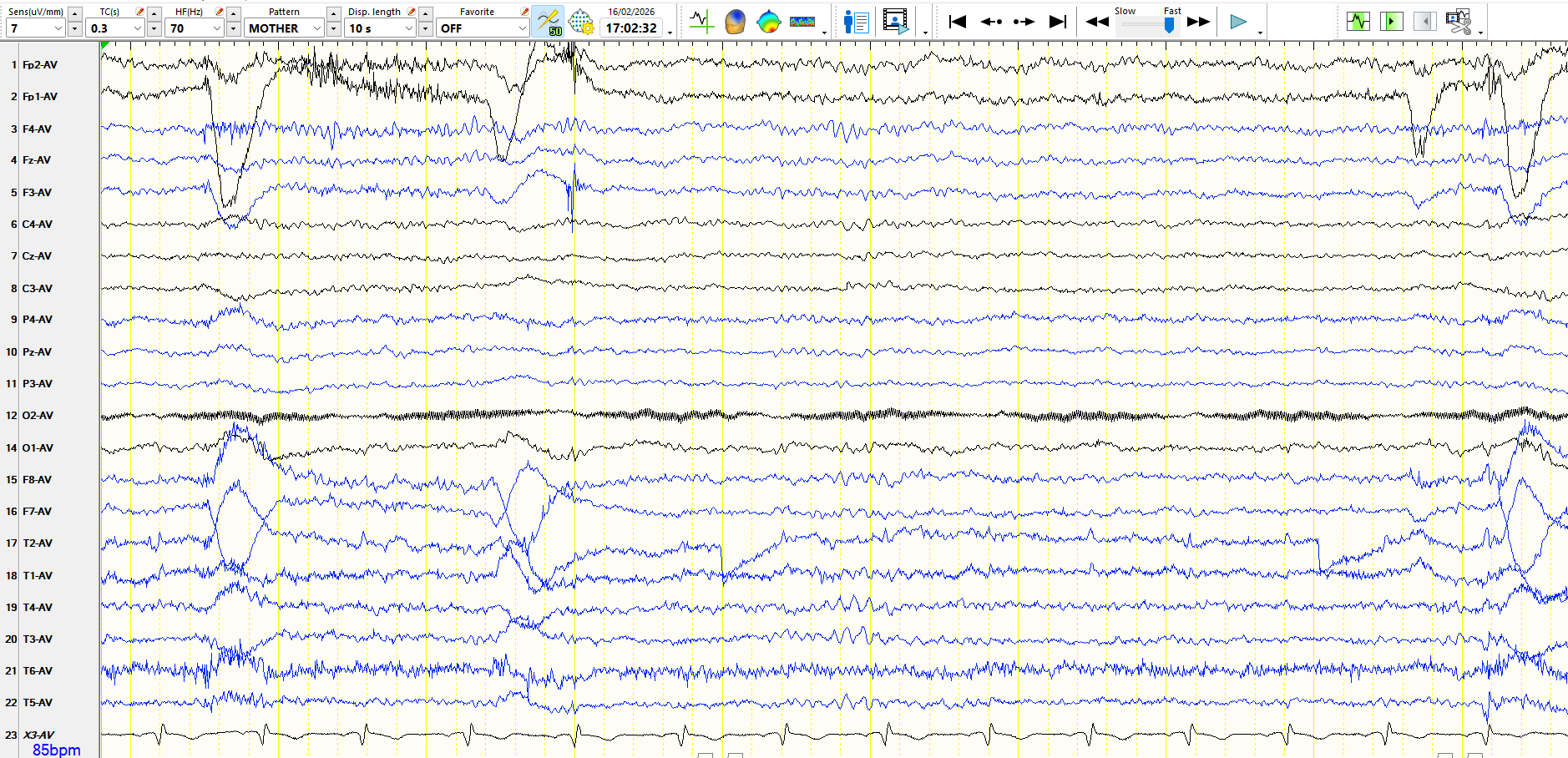The image size is (1568, 758).
Task: Click the 16/02/2026 recording date text
Action: pos(631,12)
